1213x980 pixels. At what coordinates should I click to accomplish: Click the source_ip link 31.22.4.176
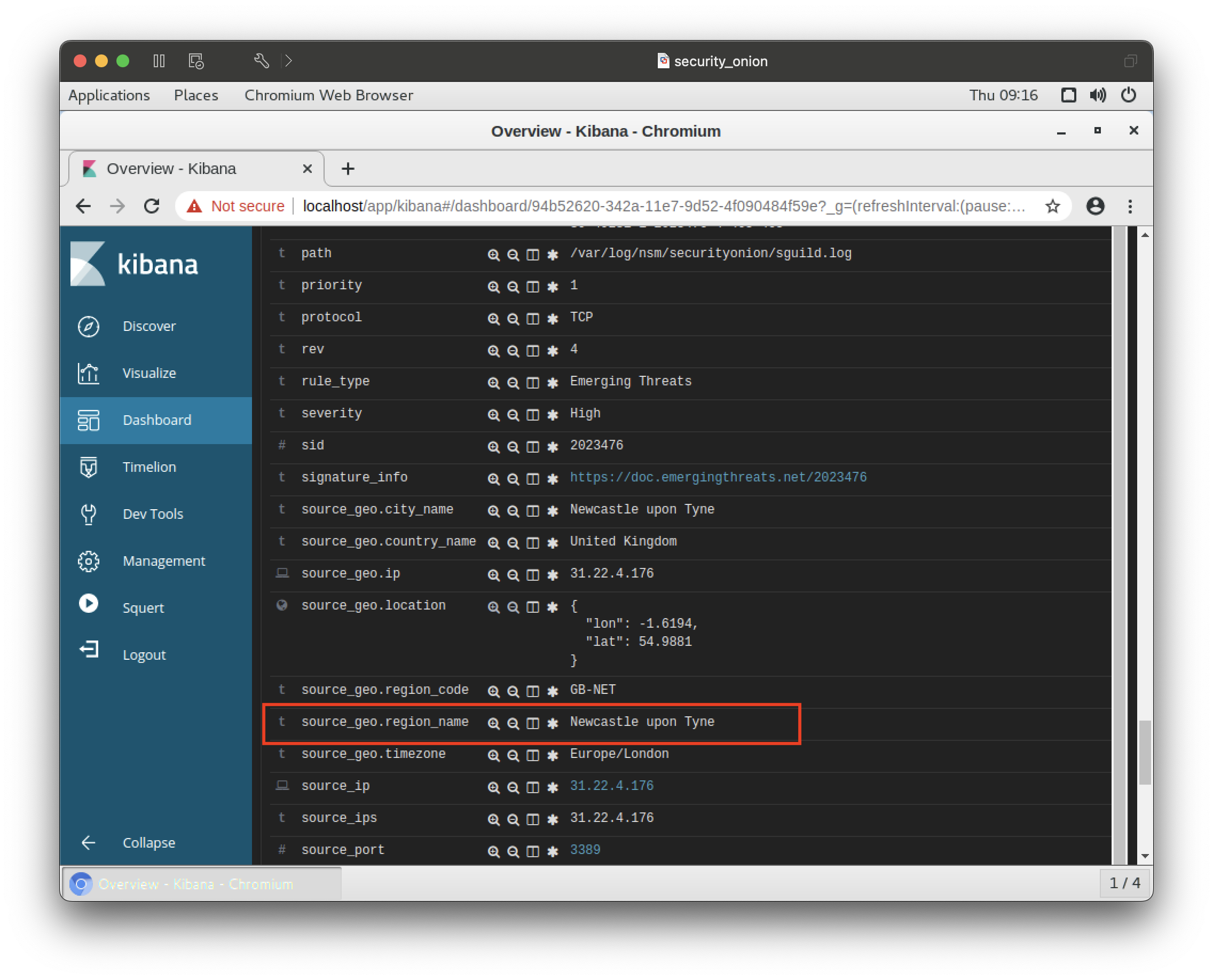tap(612, 786)
